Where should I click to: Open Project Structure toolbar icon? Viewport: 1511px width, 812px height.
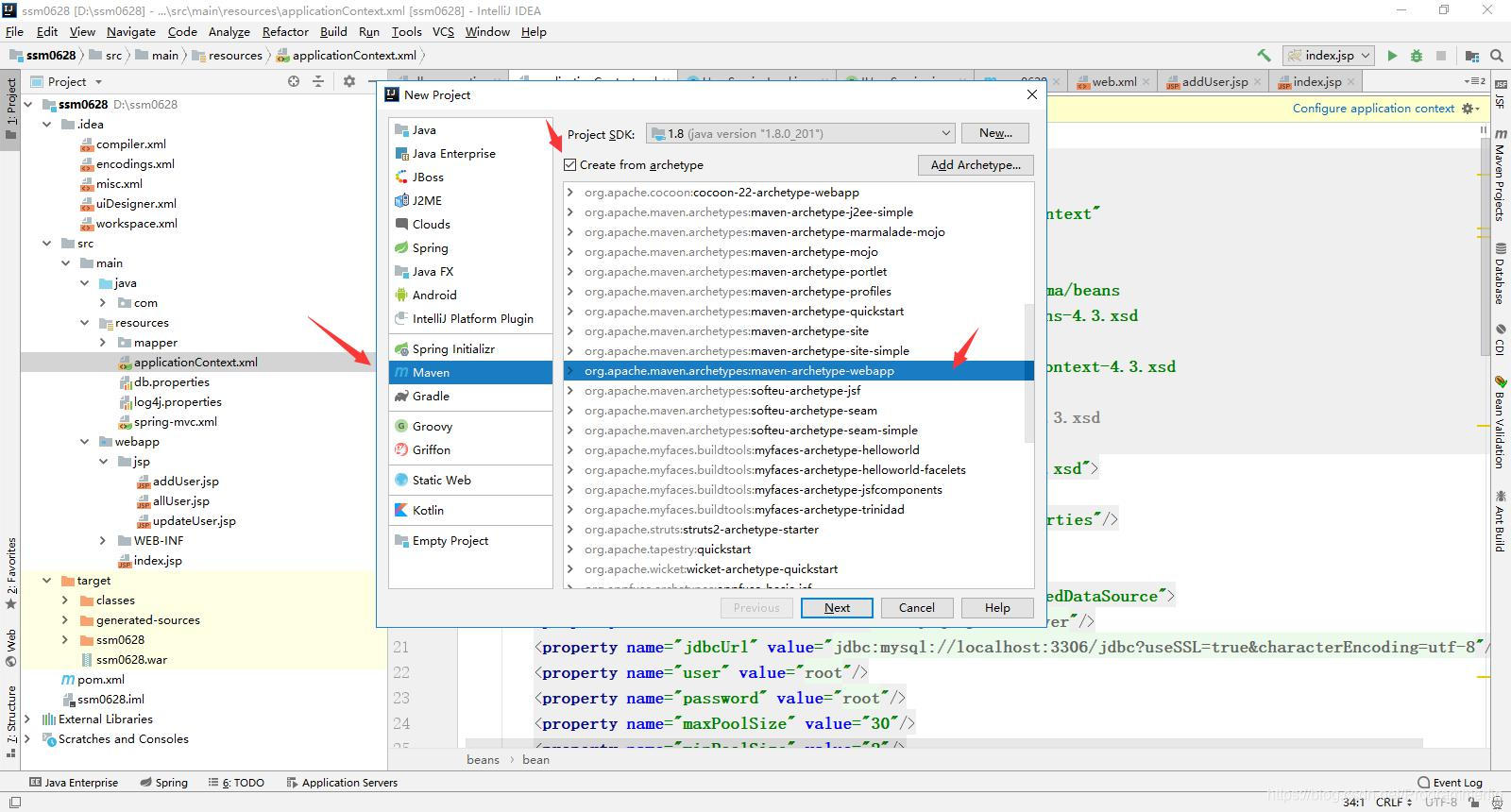[x=1472, y=56]
